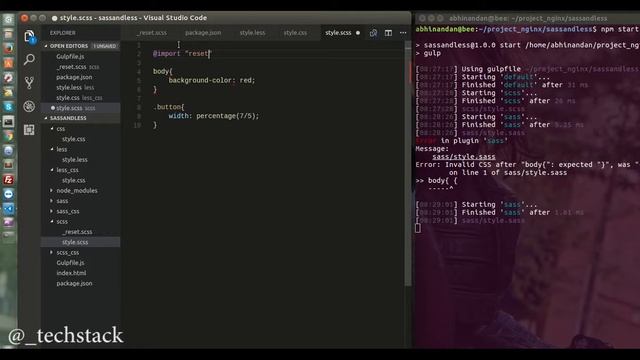Split the editor with split icon

tap(388, 33)
